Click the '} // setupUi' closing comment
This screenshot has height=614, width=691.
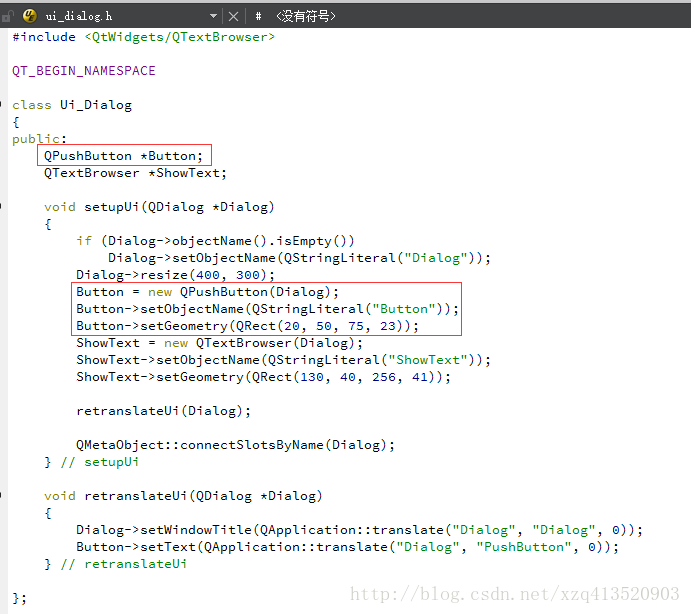tap(91, 462)
